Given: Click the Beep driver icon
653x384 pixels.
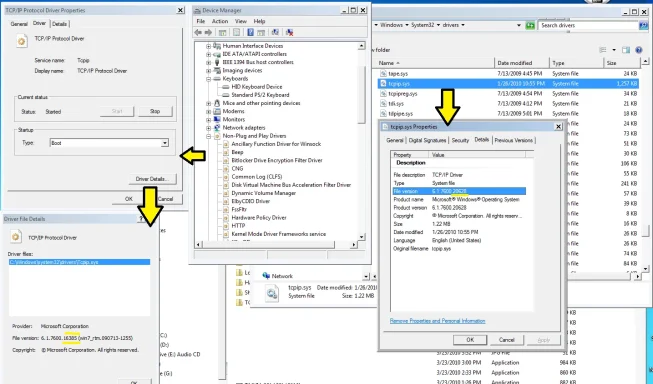Looking at the screenshot, I should 226,152.
